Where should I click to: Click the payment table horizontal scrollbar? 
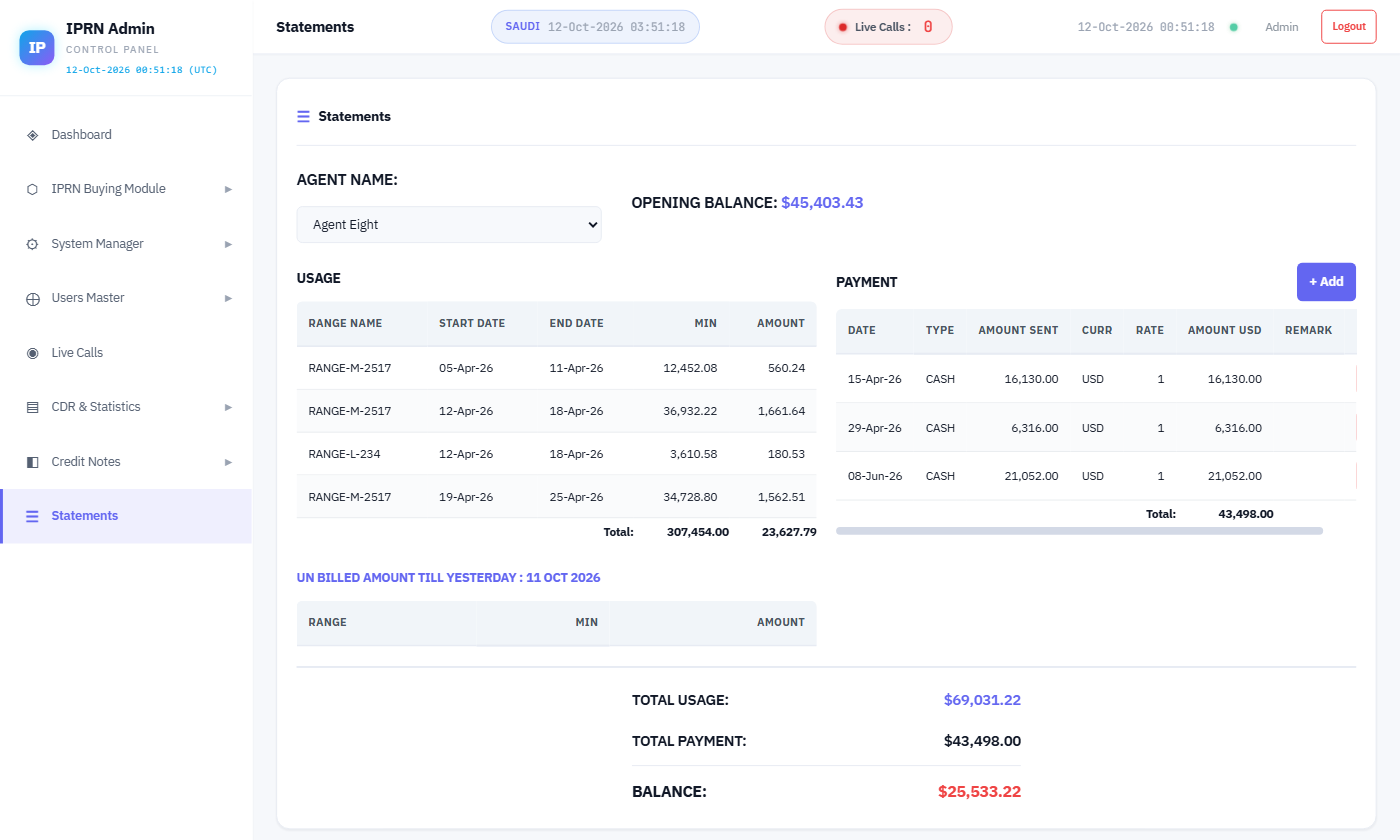[1079, 531]
